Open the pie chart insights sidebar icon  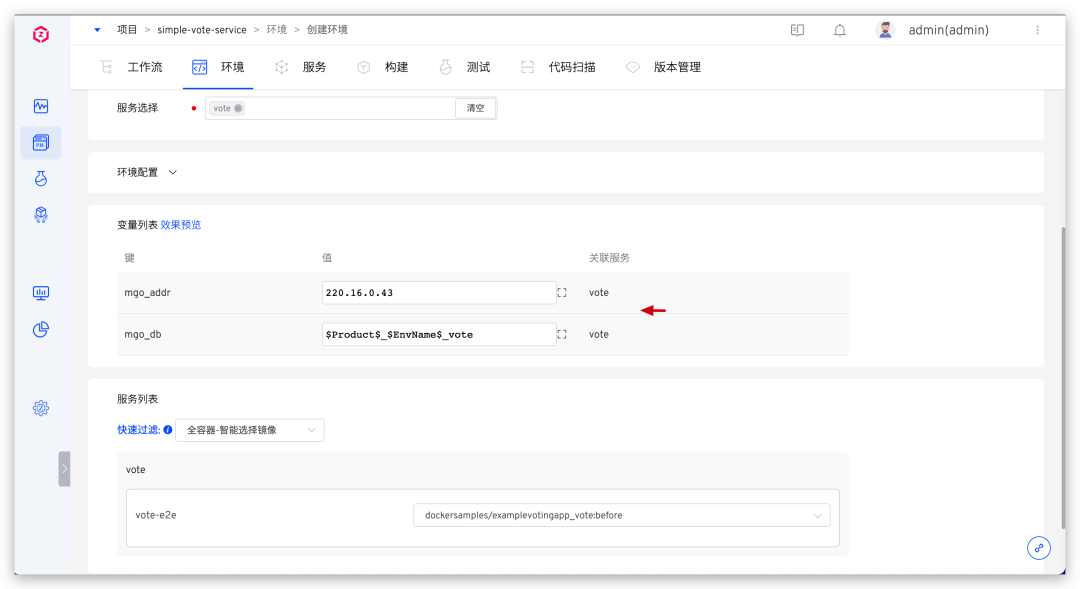click(41, 329)
